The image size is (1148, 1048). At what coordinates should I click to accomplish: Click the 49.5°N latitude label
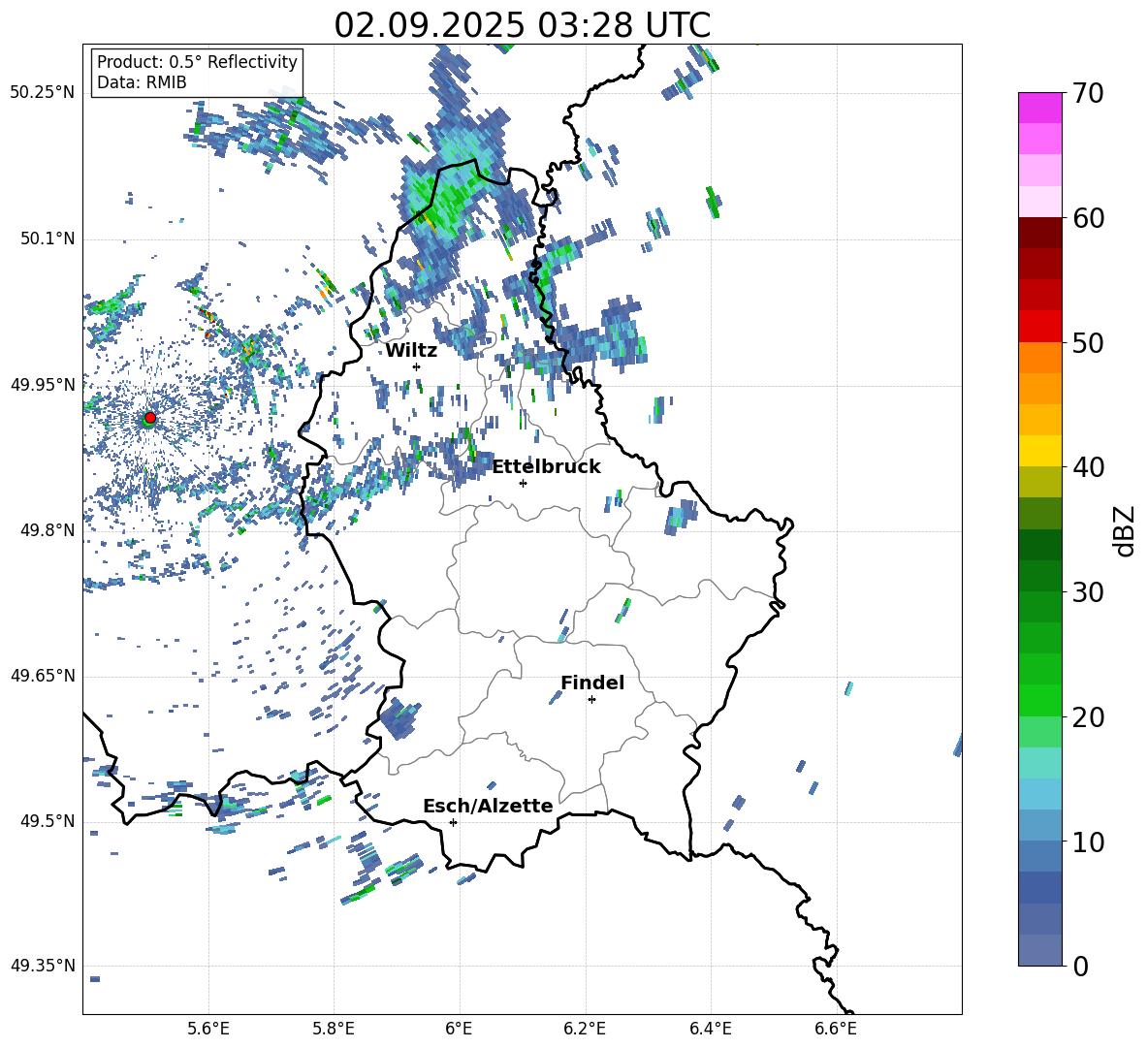tap(47, 821)
